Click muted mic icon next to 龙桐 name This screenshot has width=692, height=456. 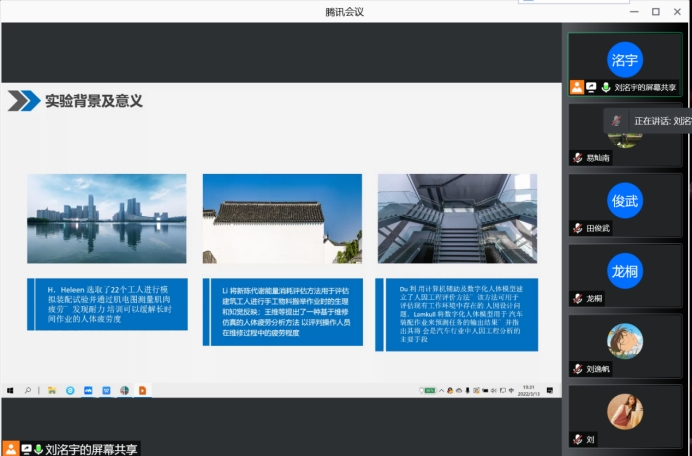pyautogui.click(x=577, y=298)
